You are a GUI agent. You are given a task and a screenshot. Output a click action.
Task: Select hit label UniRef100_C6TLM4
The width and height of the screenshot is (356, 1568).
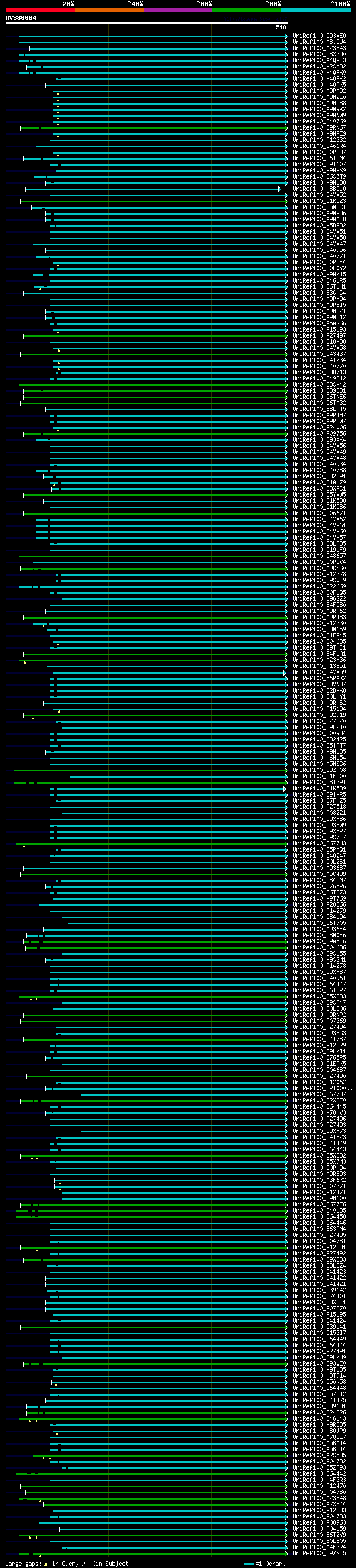(x=319, y=159)
